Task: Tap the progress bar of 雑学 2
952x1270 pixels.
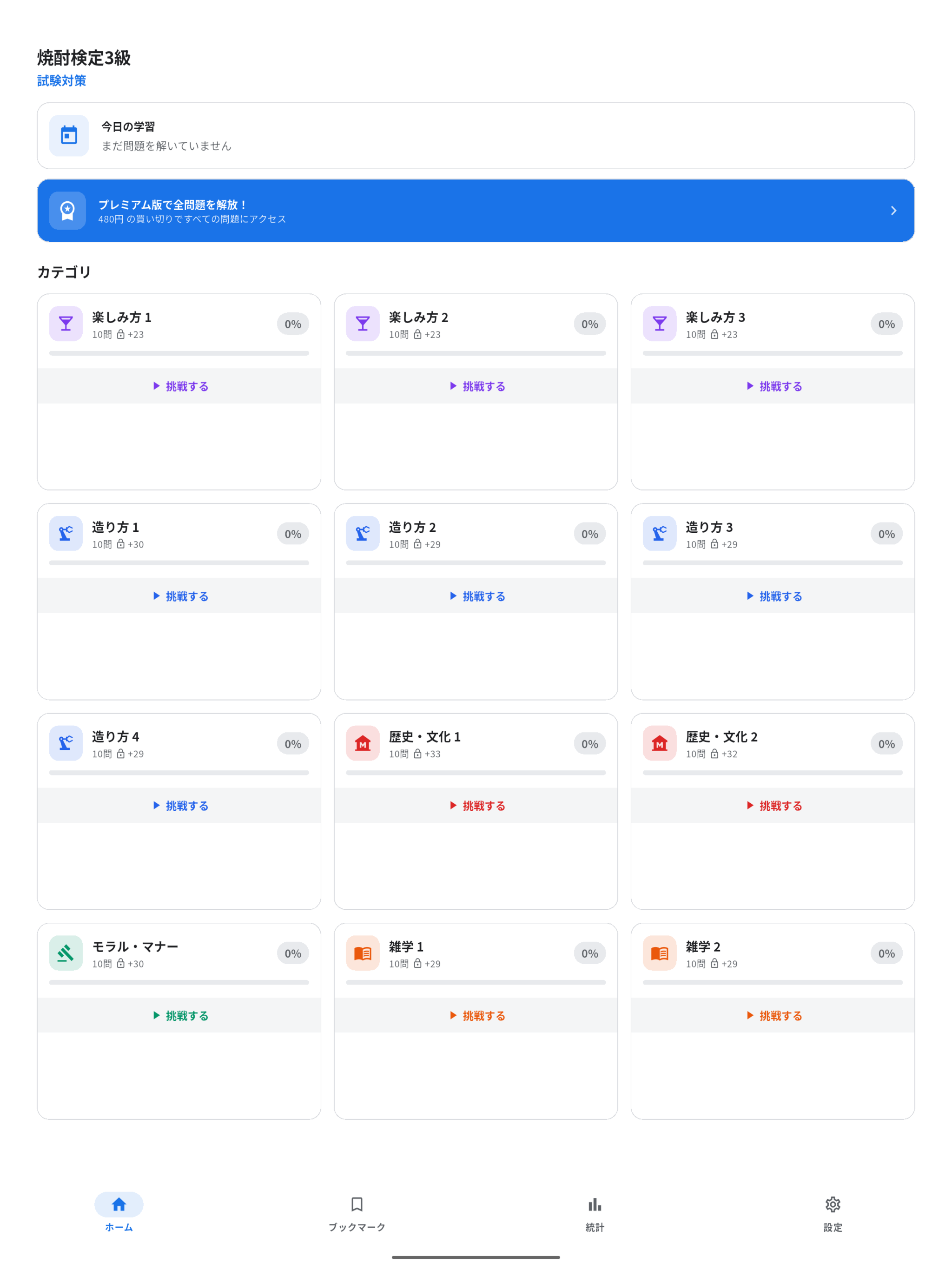Action: [x=773, y=982]
